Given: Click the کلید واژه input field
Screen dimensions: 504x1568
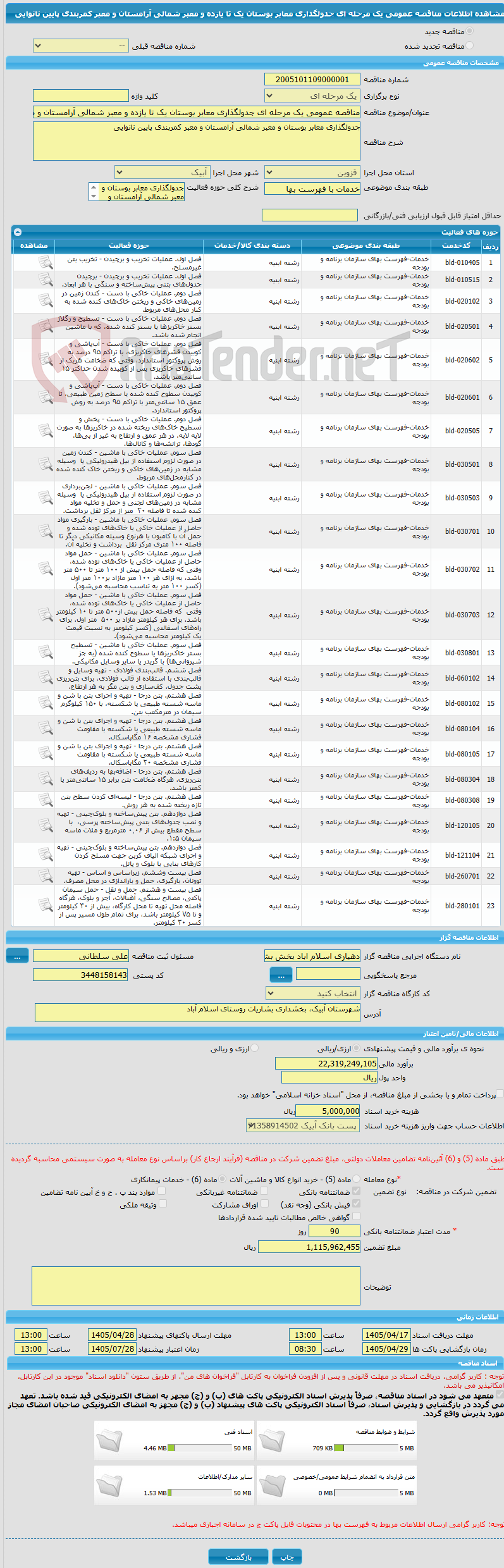Looking at the screenshot, I should 81,96.
